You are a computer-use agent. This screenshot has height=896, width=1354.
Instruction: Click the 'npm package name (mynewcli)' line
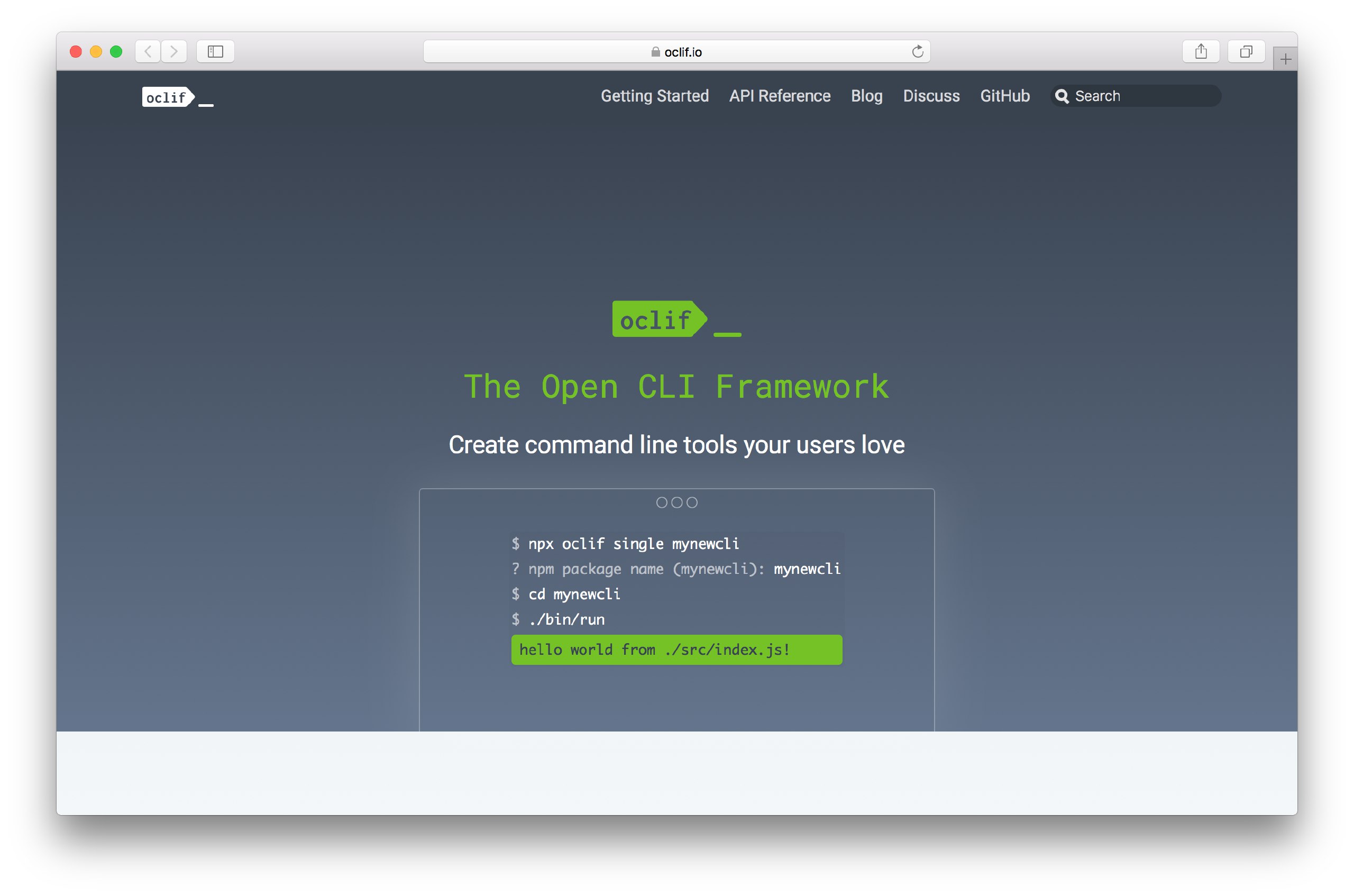[676, 569]
